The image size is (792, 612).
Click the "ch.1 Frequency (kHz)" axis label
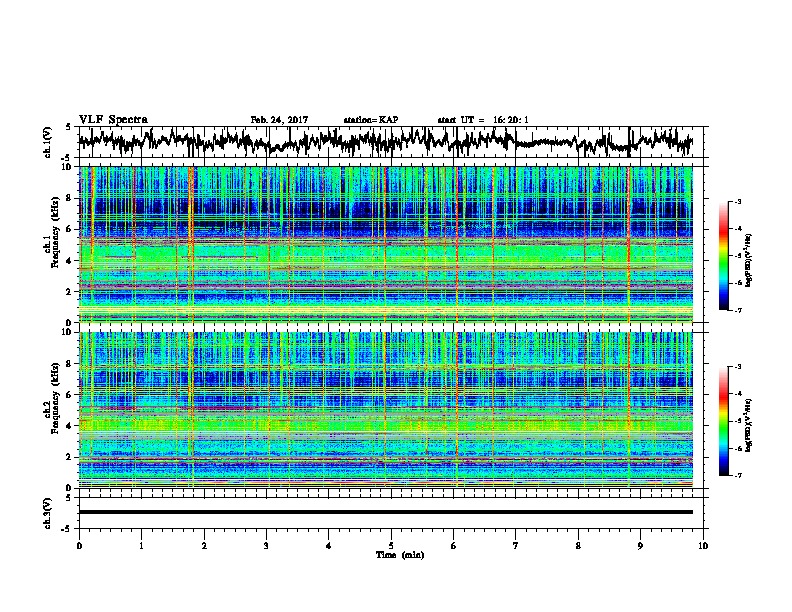pos(53,233)
